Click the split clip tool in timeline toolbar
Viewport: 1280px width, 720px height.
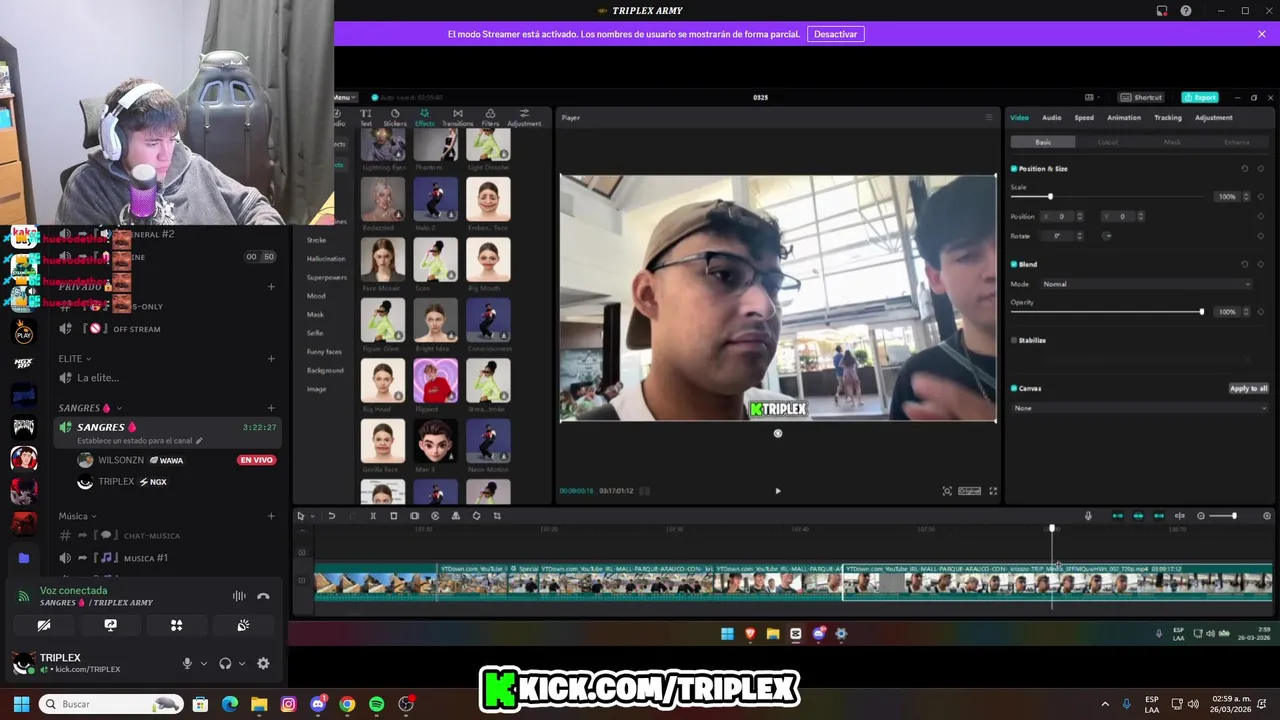373,516
